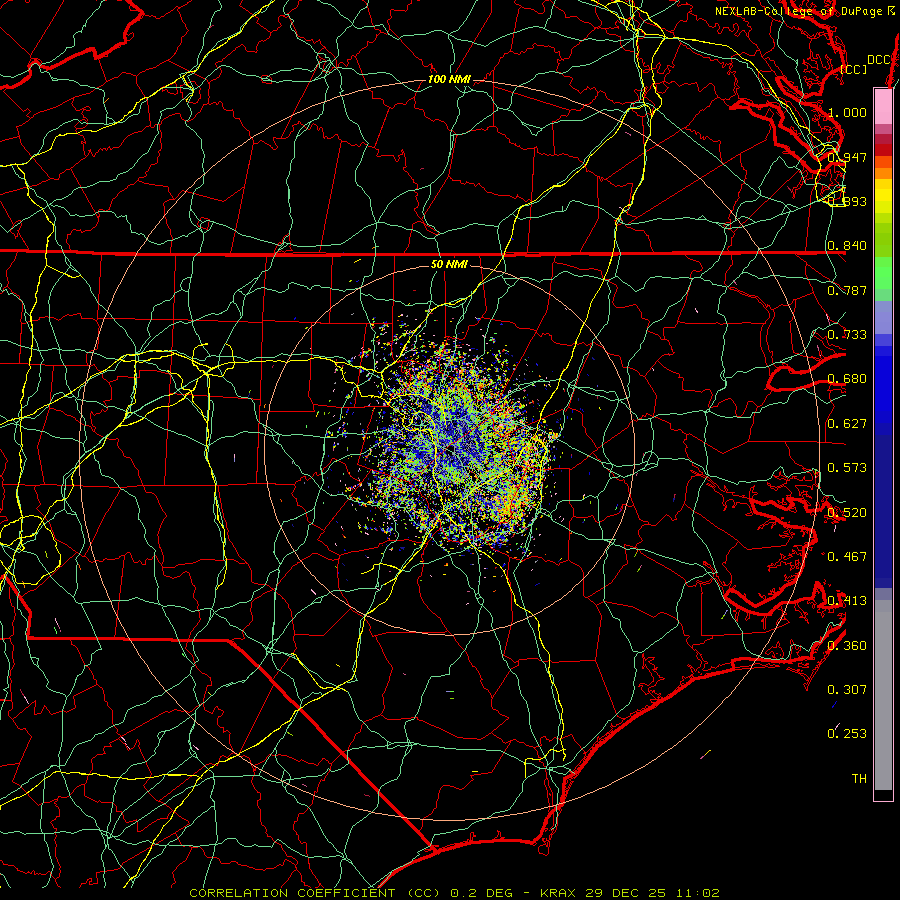900x900 pixels.
Task: Click the Correlation Coefficient KRAX footer caption
Action: coord(454,893)
